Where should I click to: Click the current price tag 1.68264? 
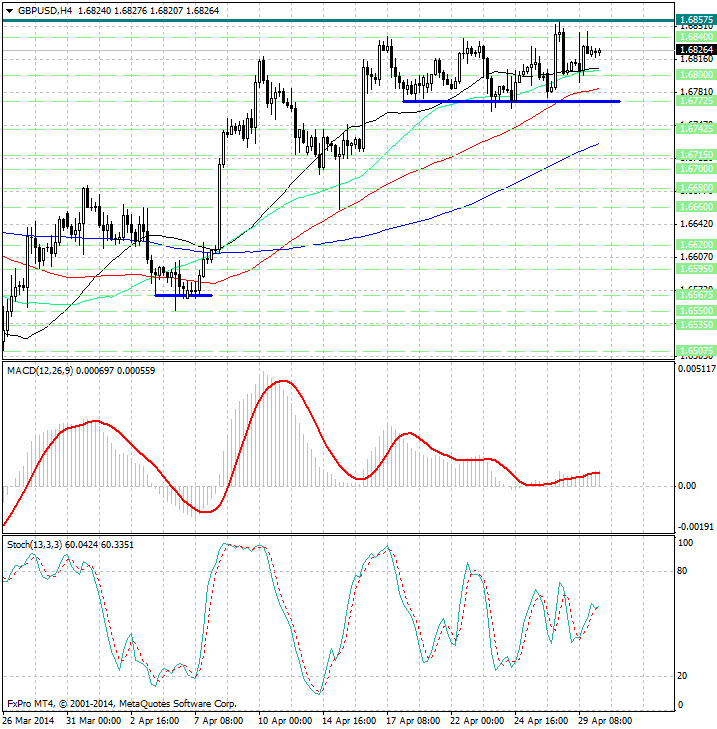tap(694, 49)
